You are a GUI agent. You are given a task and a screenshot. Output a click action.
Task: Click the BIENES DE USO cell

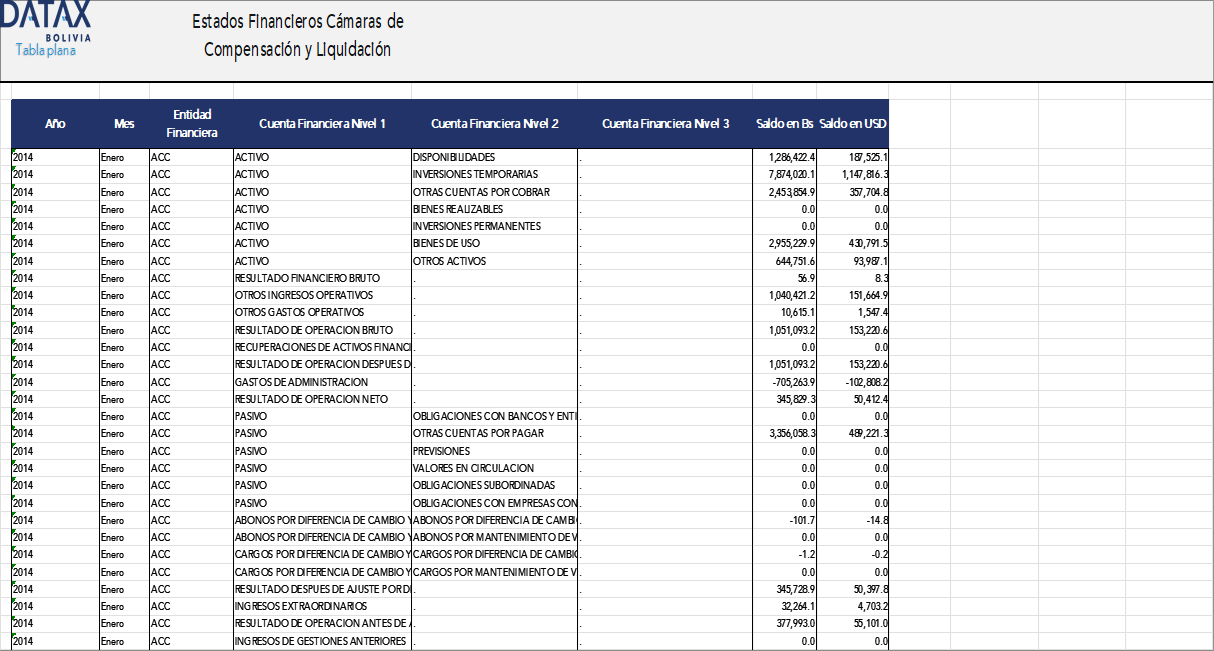pos(441,243)
